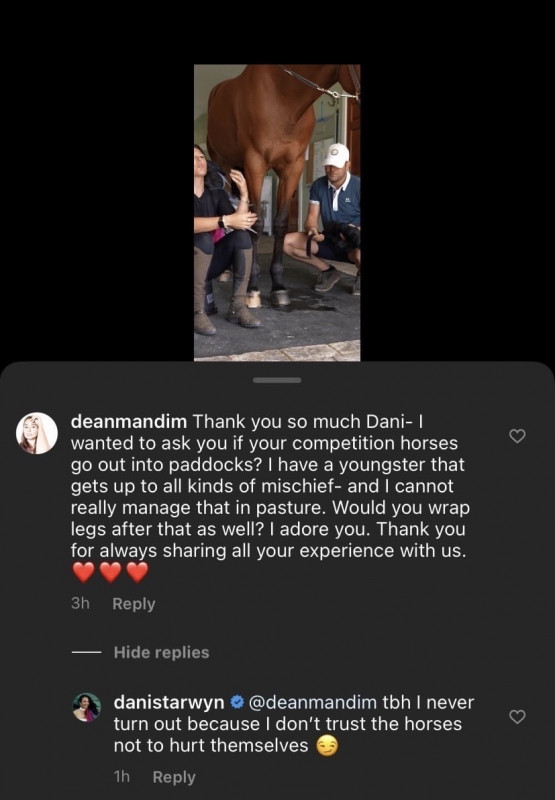Tap the comments sheet drag handle

(277, 380)
